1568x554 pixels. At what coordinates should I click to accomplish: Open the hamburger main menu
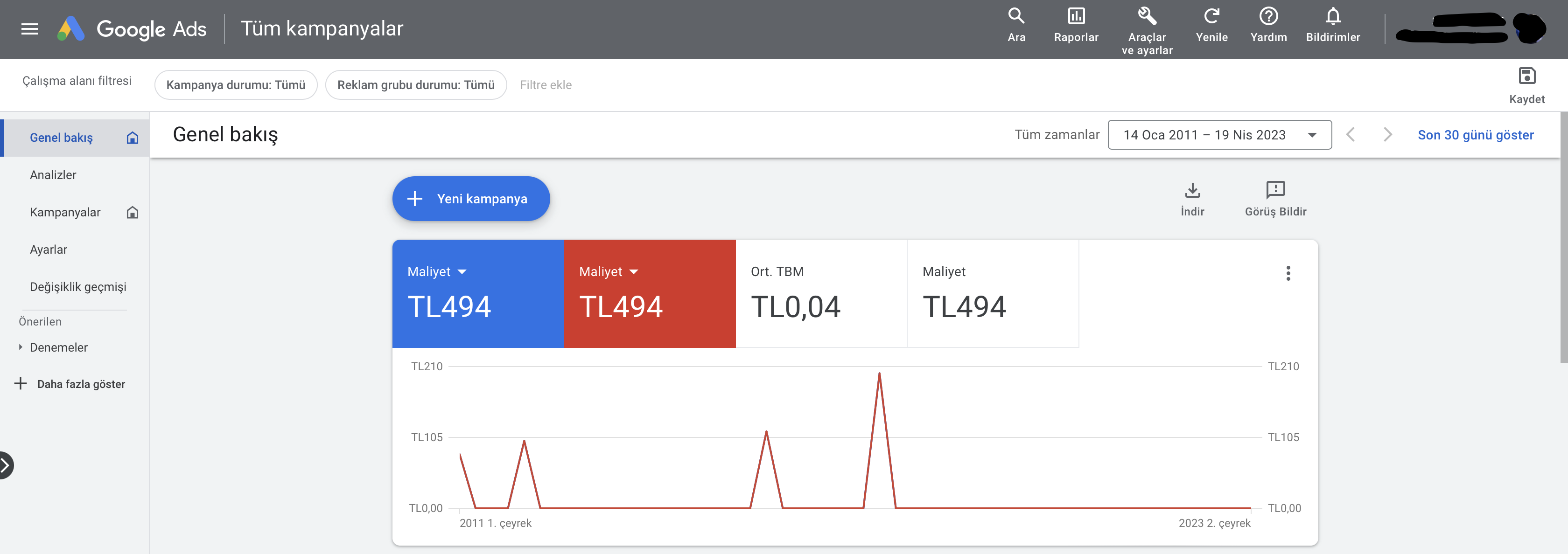[x=30, y=28]
